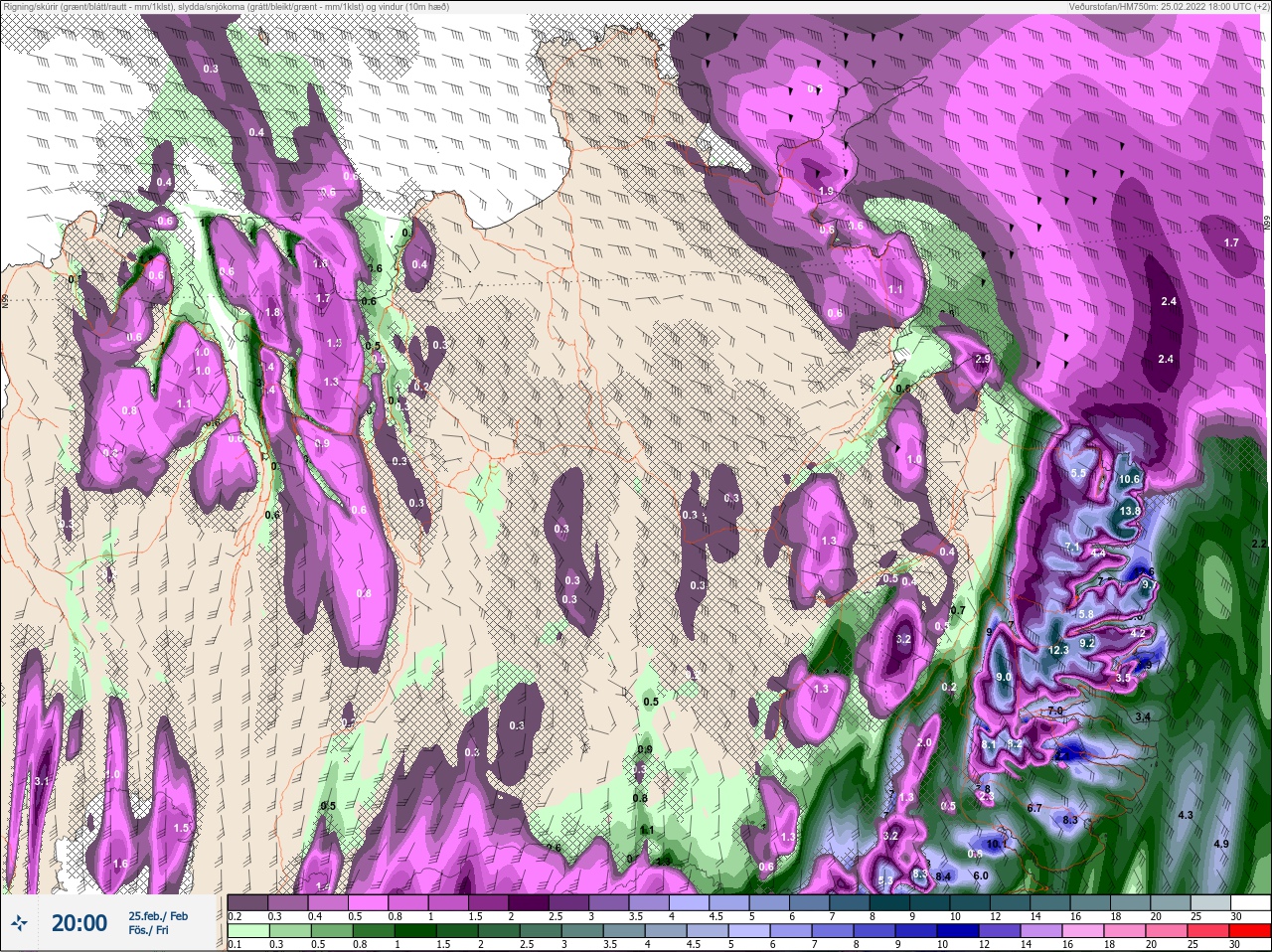Click the precipitation value 10.6 on the map
This screenshot has height=952, width=1272.
(1129, 479)
